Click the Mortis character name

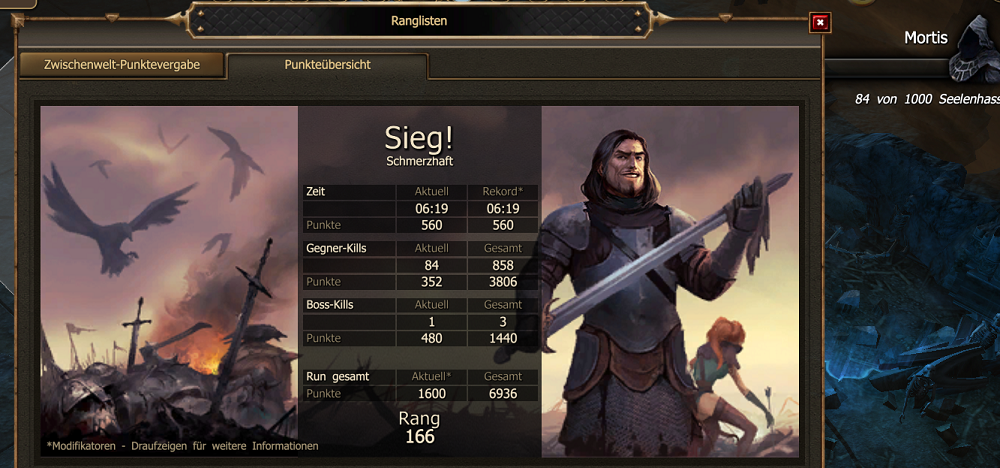click(x=925, y=38)
